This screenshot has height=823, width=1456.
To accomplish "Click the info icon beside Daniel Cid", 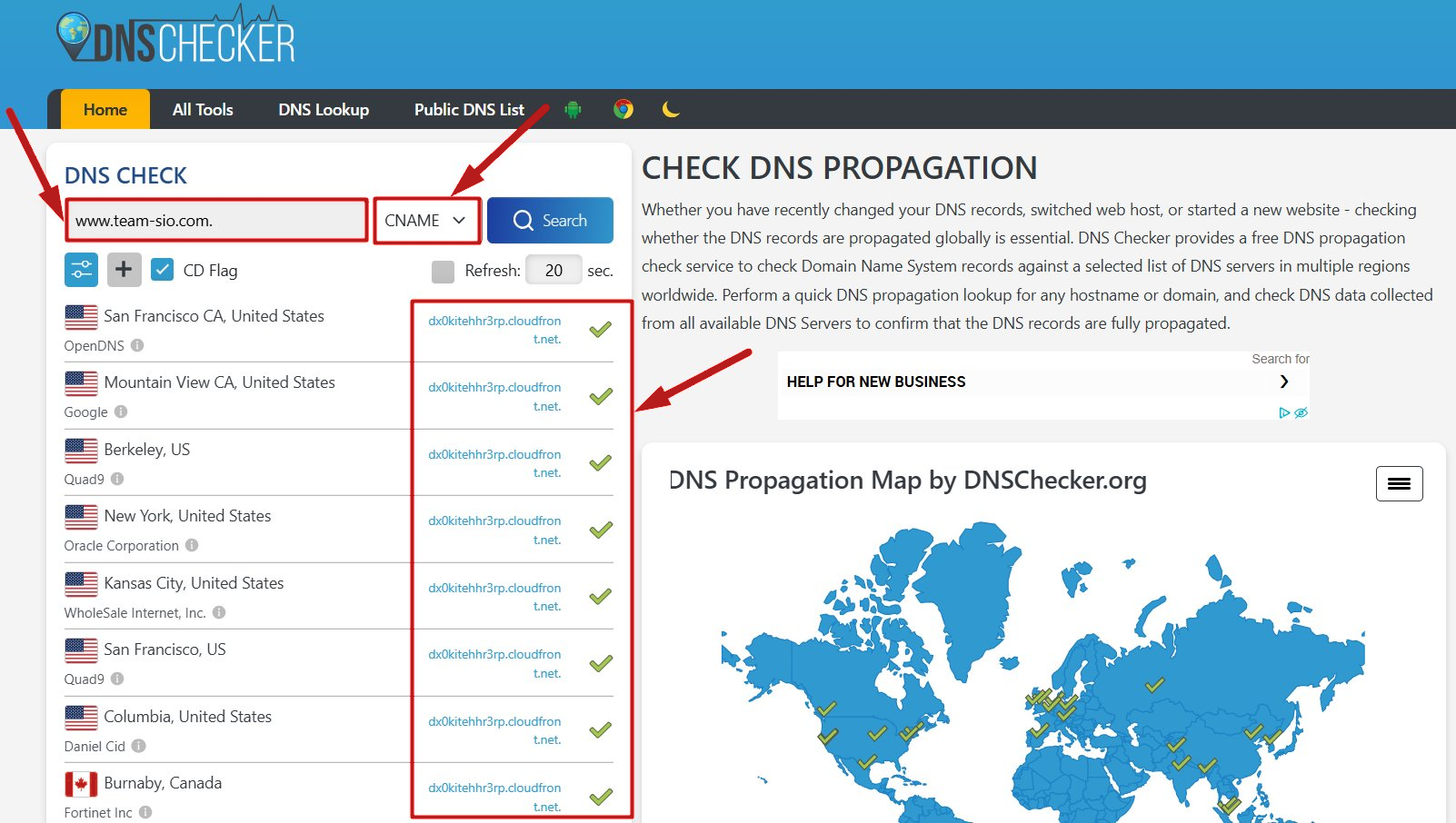I will (x=138, y=746).
